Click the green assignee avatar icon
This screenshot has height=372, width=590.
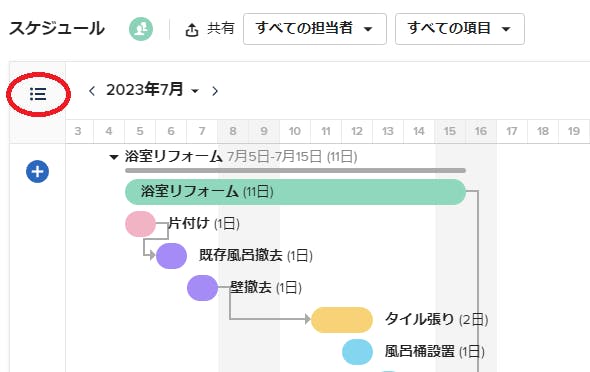tap(141, 29)
